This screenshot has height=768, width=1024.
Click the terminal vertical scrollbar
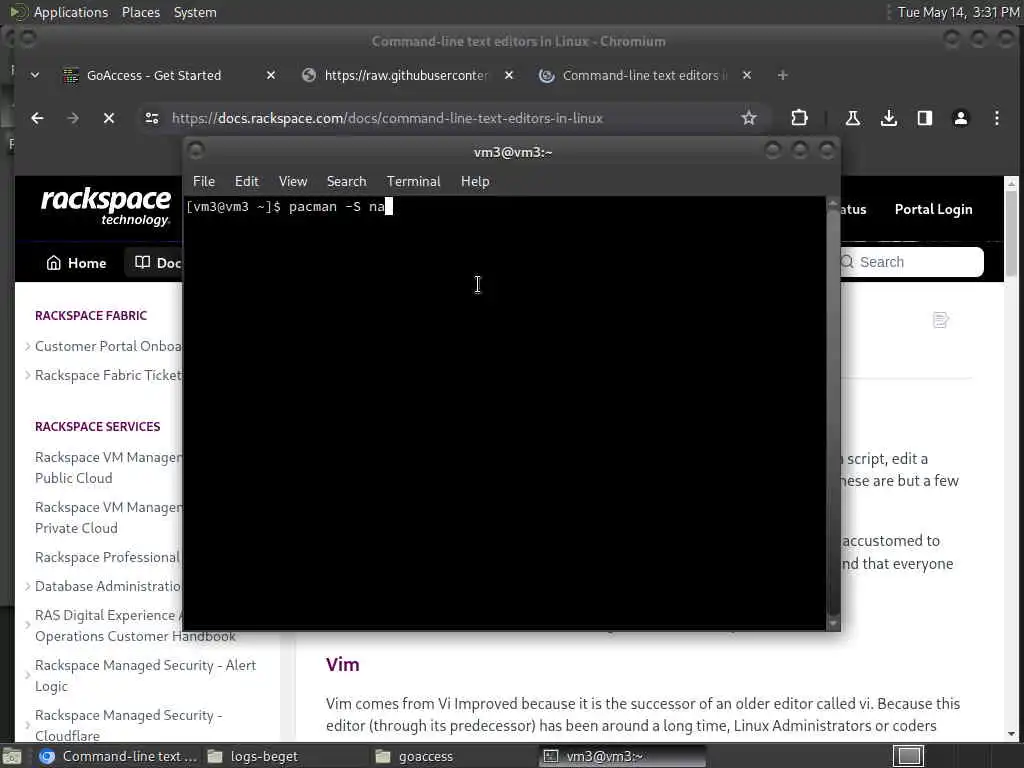tap(833, 413)
